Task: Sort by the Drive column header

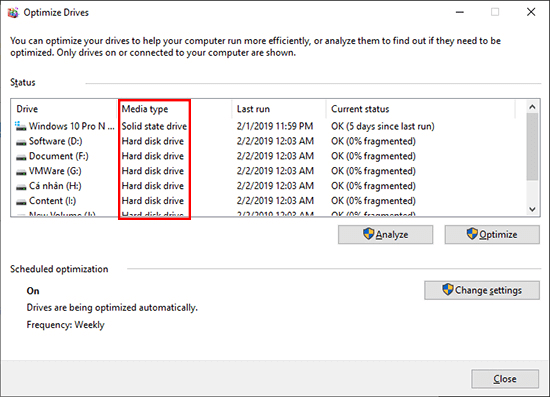Action: pos(64,109)
